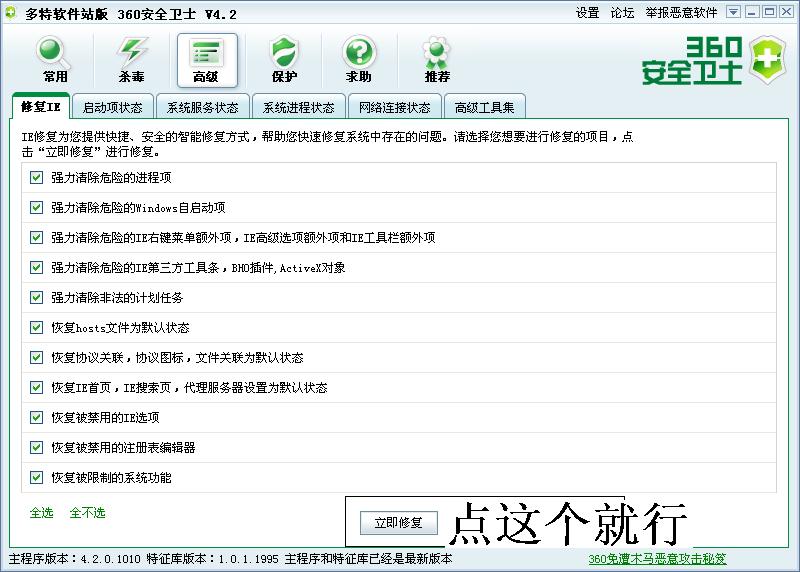Image resolution: width=800 pixels, height=572 pixels.
Task: Click the 全不选 deselect-all link
Action: click(x=87, y=512)
